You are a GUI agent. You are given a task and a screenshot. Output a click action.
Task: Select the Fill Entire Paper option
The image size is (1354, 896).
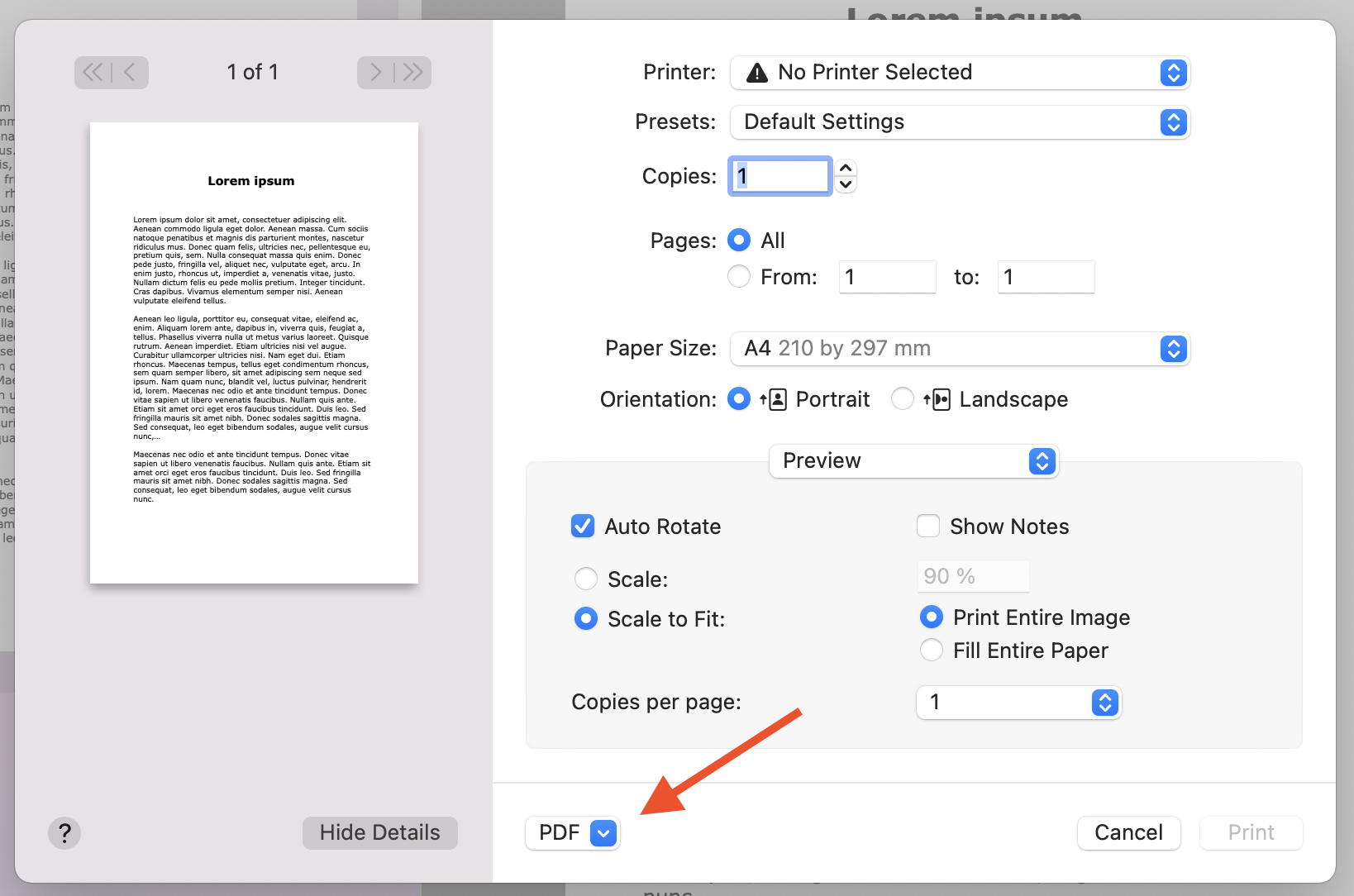pos(931,651)
